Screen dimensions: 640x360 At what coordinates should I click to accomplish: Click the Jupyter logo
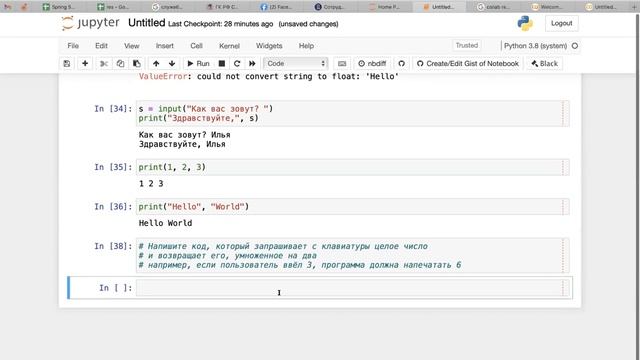click(90, 23)
